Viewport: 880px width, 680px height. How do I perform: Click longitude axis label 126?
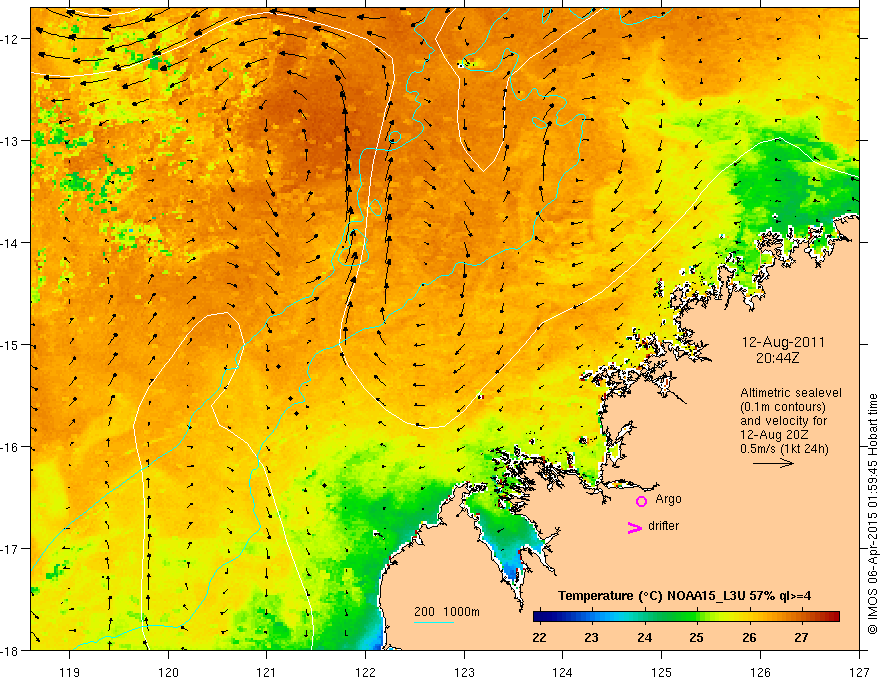click(x=760, y=672)
